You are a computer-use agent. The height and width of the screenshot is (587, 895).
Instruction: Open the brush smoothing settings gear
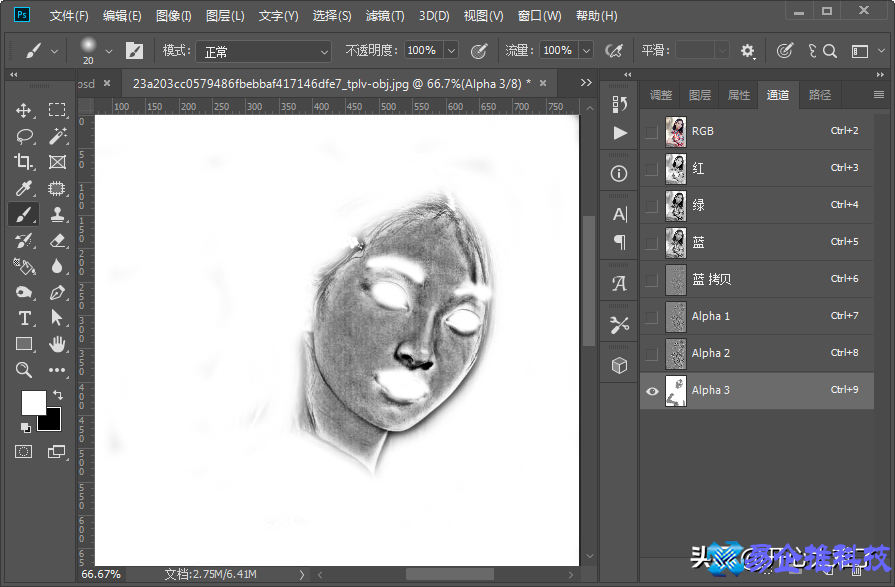(x=748, y=51)
